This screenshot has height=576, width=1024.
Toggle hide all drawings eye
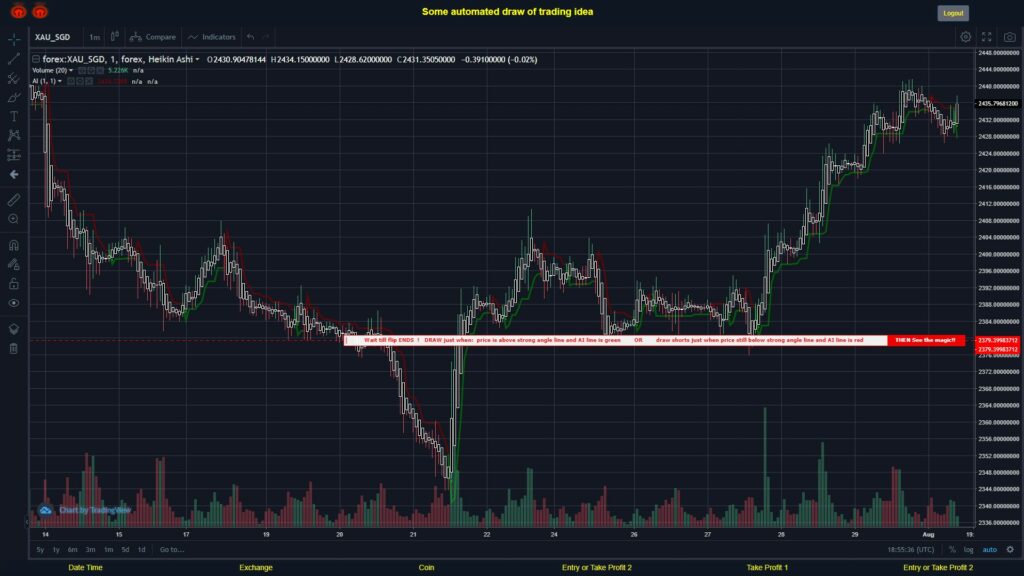(x=14, y=303)
